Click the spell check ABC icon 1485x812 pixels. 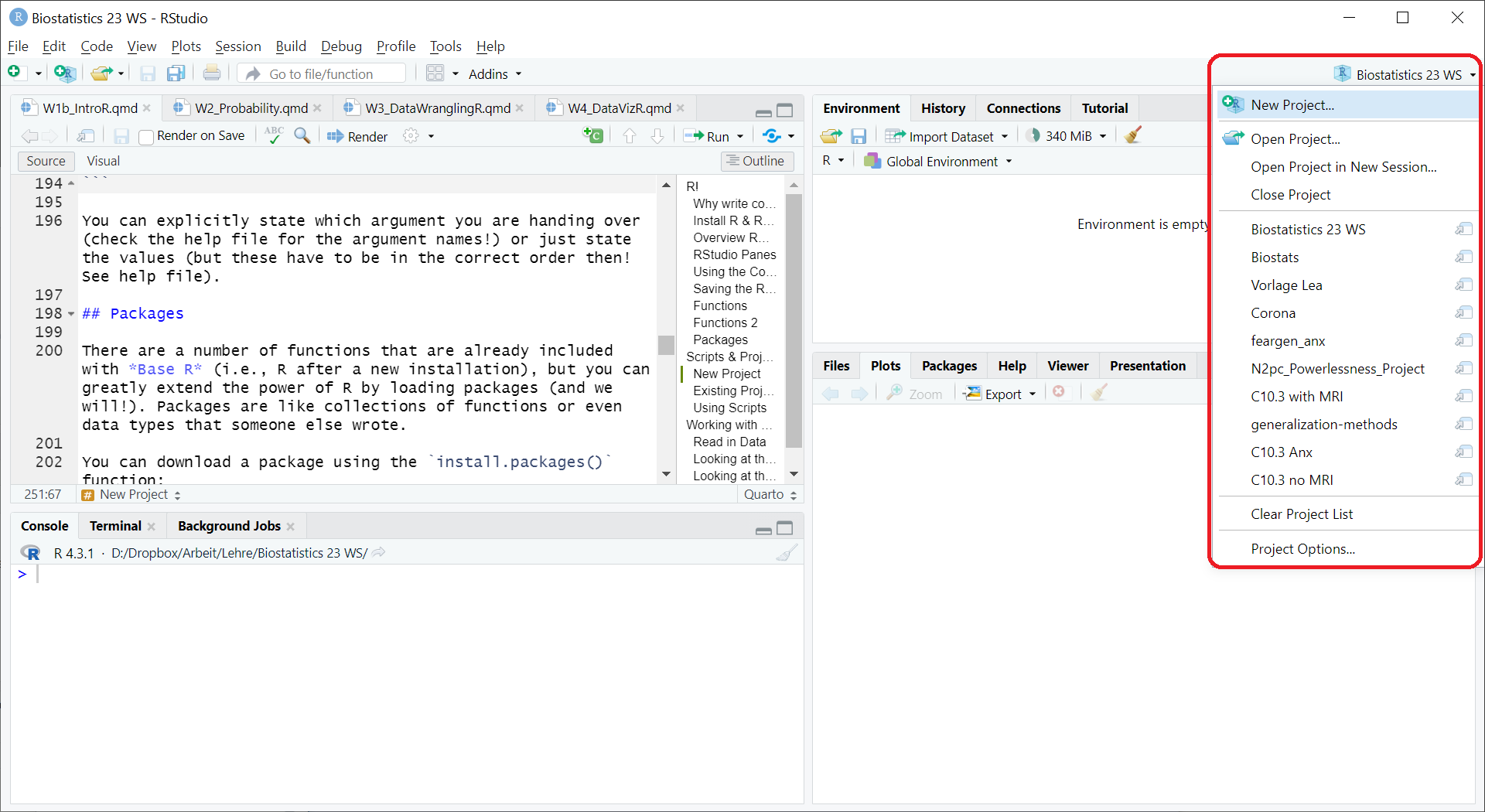click(274, 135)
